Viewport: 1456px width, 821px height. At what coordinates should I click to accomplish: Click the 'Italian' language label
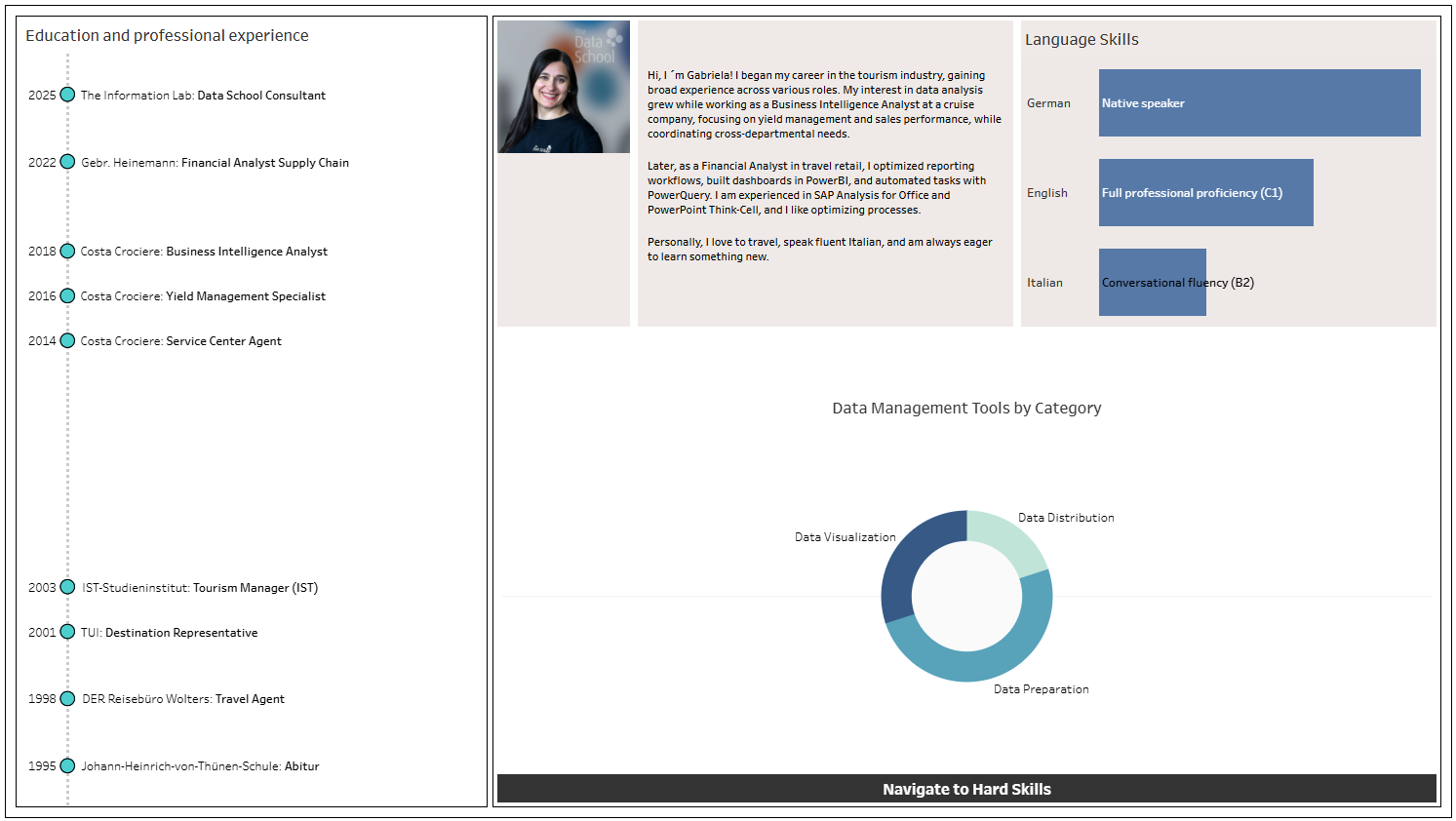1044,283
